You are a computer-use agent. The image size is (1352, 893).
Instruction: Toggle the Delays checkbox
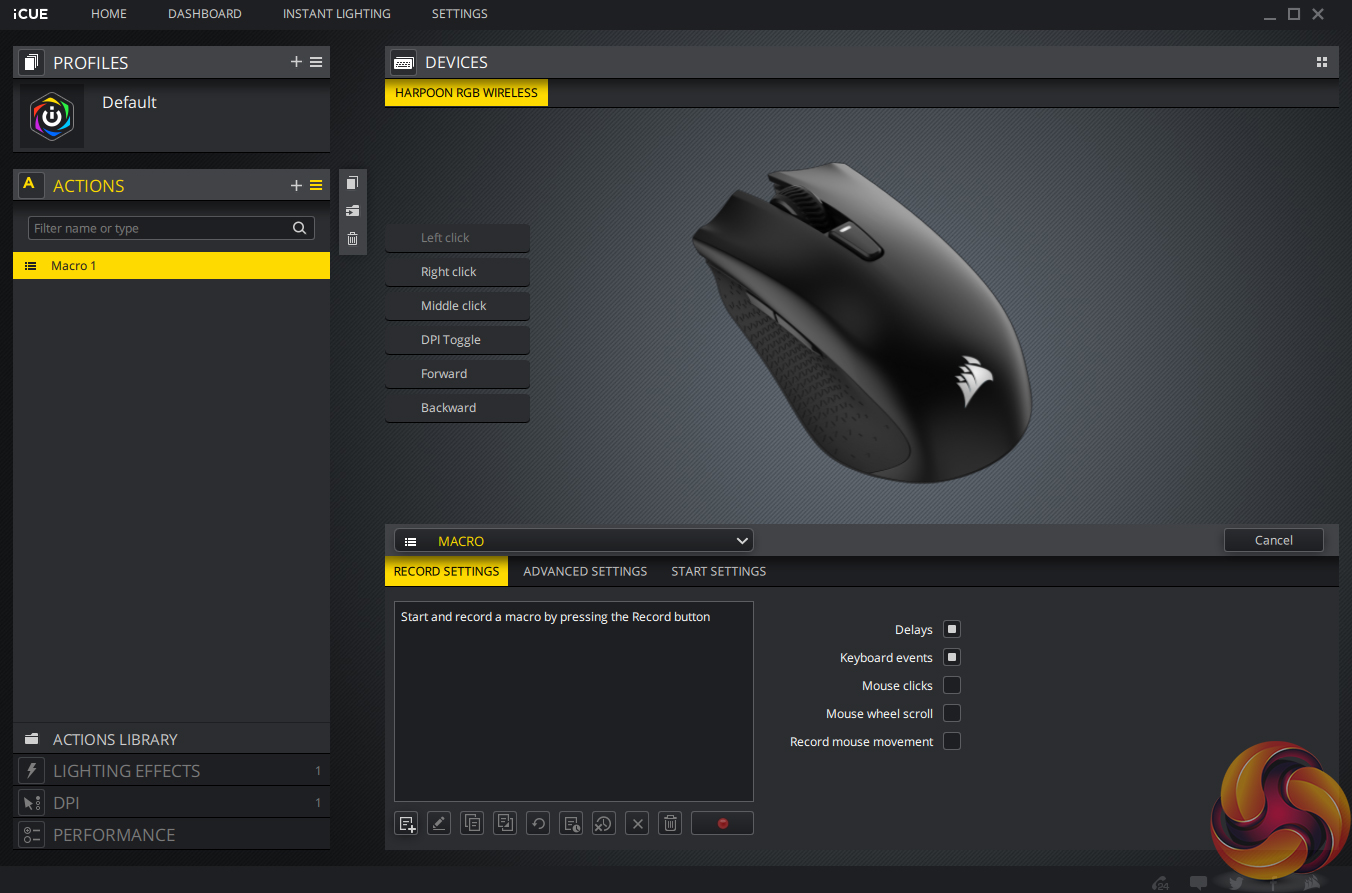(952, 629)
